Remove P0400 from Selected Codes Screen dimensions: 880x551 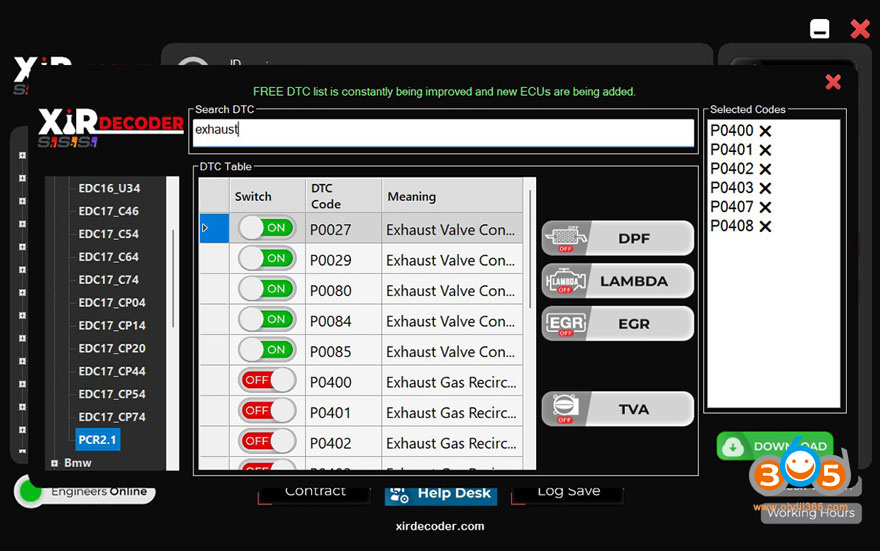pos(765,131)
